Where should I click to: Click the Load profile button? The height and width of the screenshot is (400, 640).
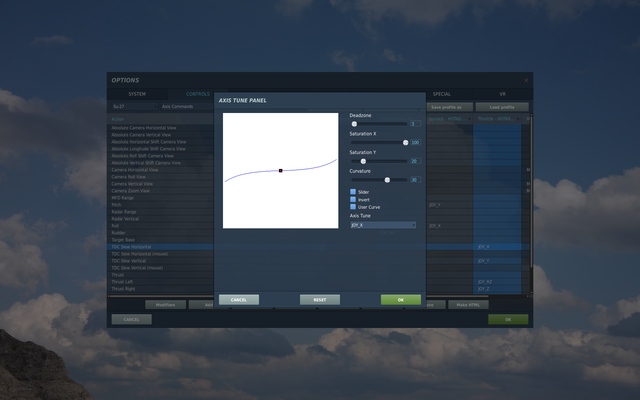[502, 107]
